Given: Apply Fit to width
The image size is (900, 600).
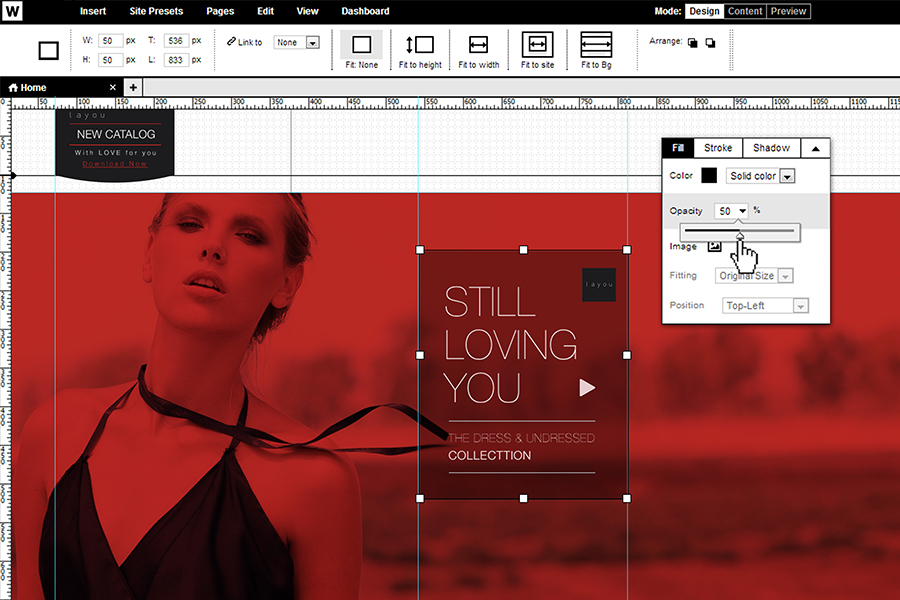Looking at the screenshot, I should [x=478, y=45].
